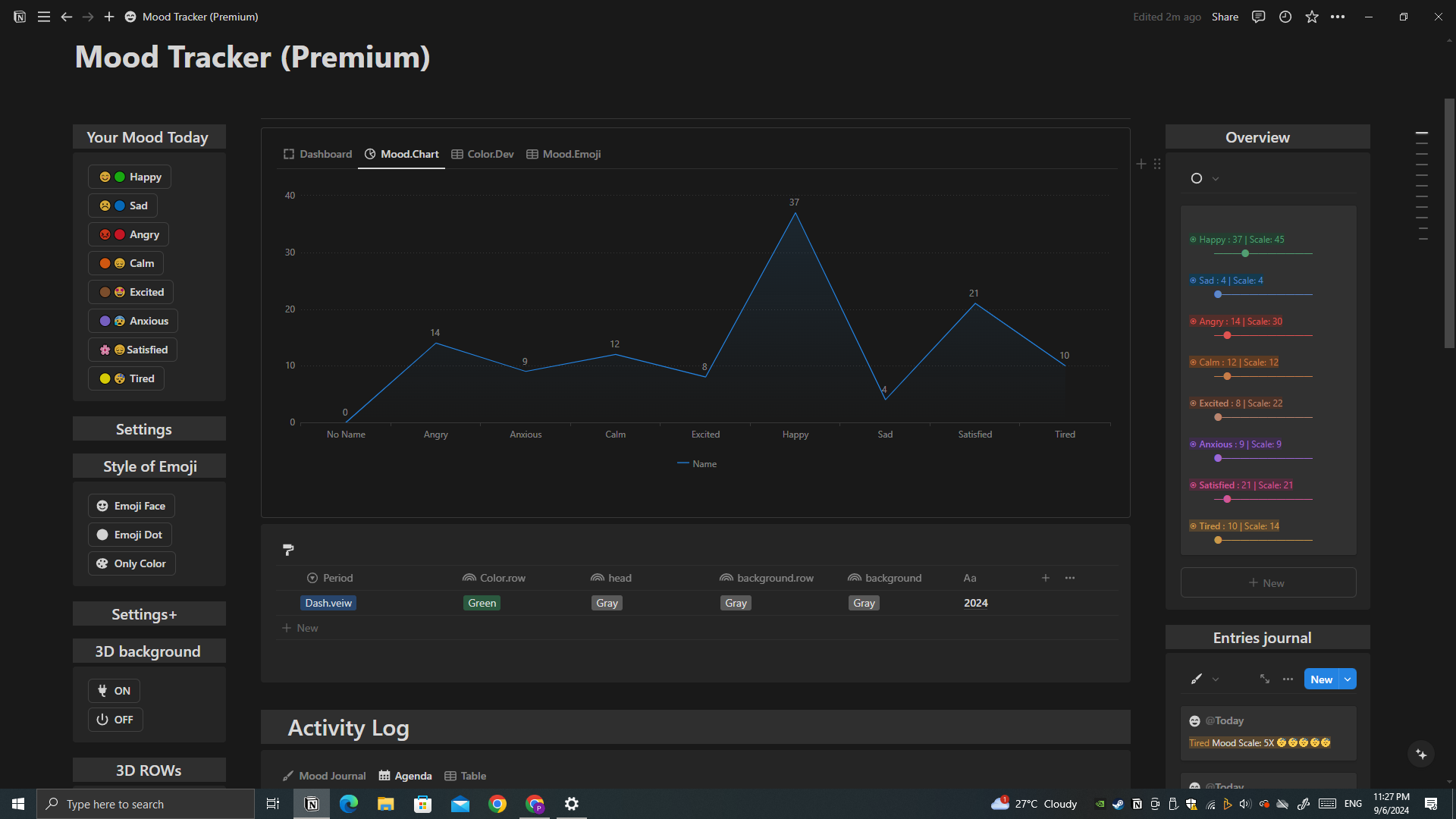Click the Happy scale slider handle
The width and height of the screenshot is (1456, 819).
(1245, 253)
